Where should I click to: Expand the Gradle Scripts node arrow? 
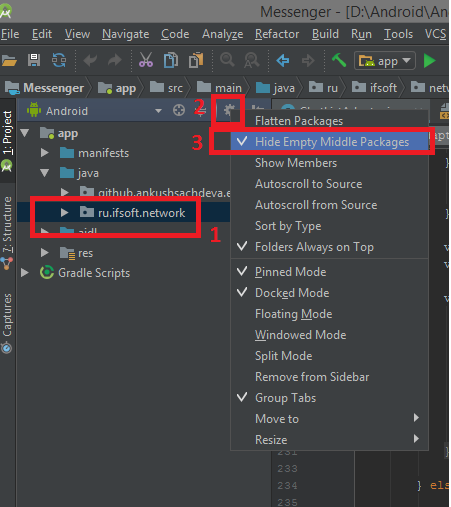25,273
